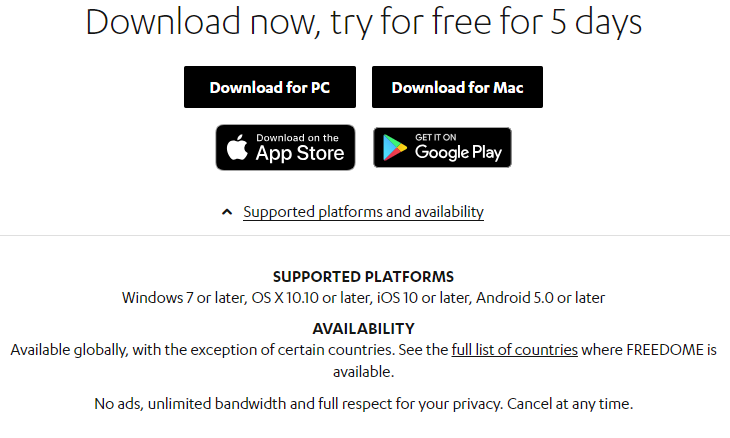Click the Apple logo on App Store badge
Viewport: 730px width, 438px height.
point(237,147)
